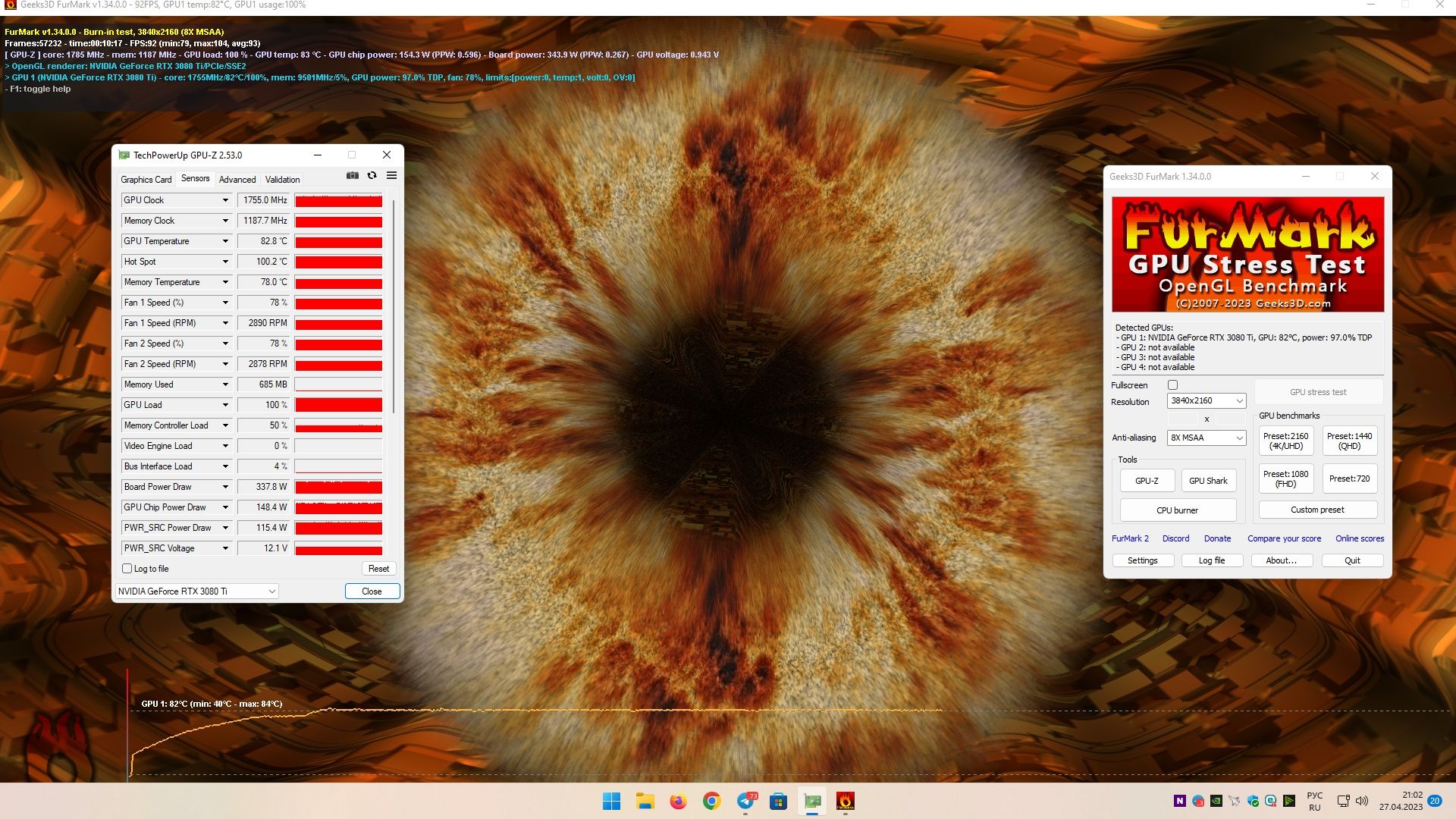The height and width of the screenshot is (819, 1456).
Task: Open Microsoft Store from the taskbar
Action: coord(778,801)
